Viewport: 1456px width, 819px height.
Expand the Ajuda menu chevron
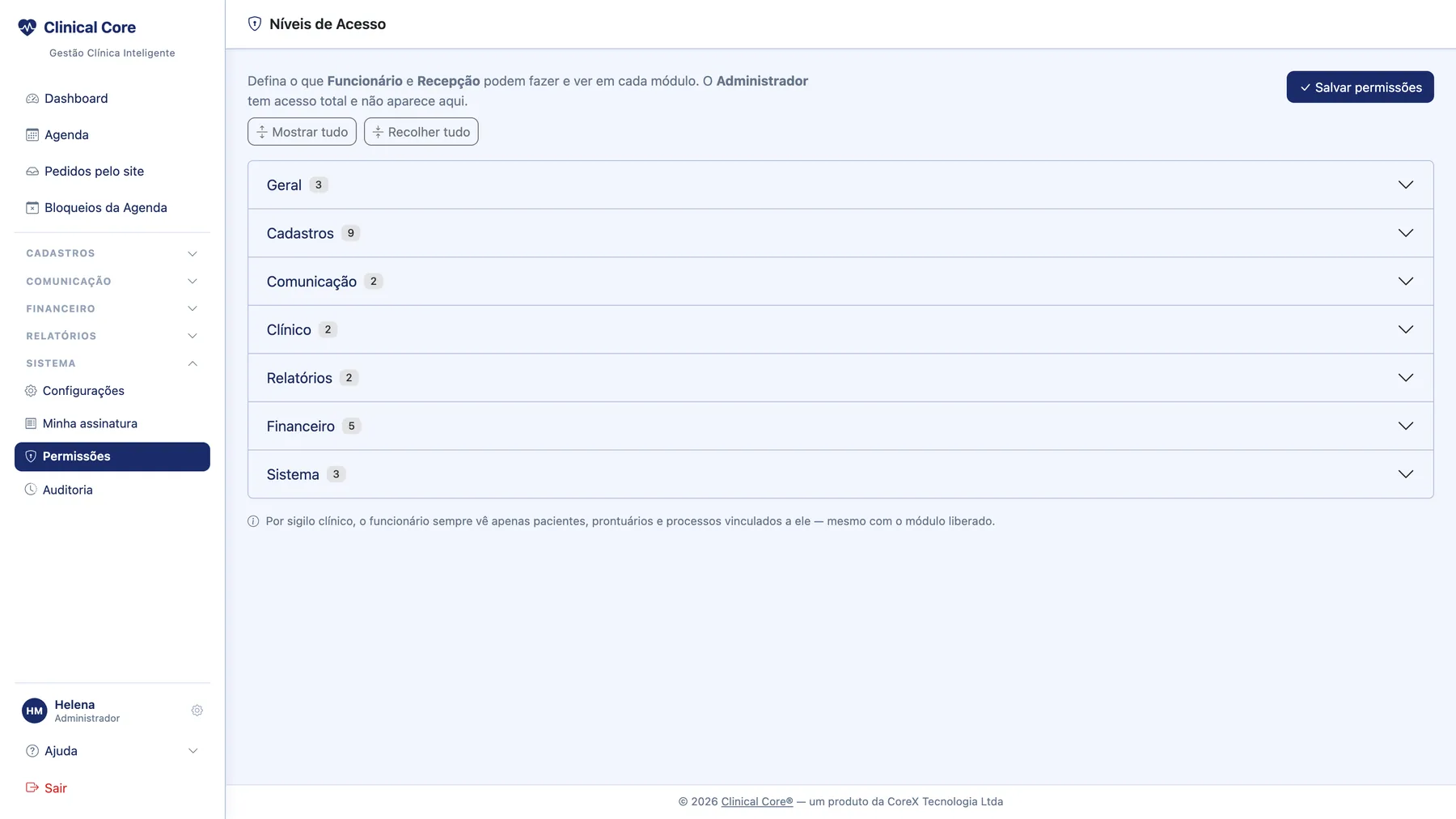[x=193, y=751]
